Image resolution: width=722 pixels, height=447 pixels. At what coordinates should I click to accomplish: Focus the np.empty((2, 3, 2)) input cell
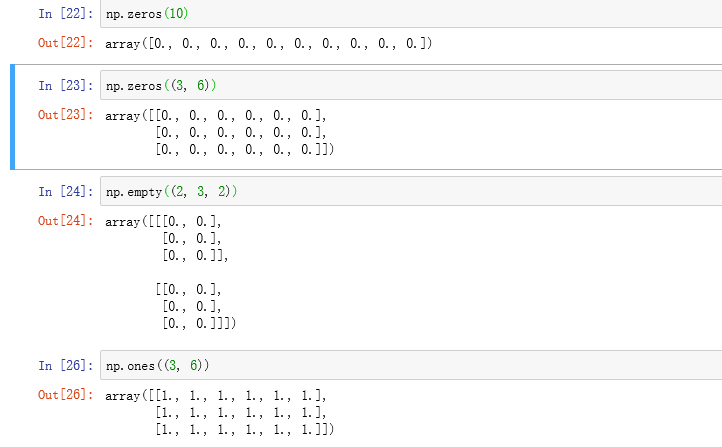coord(400,191)
